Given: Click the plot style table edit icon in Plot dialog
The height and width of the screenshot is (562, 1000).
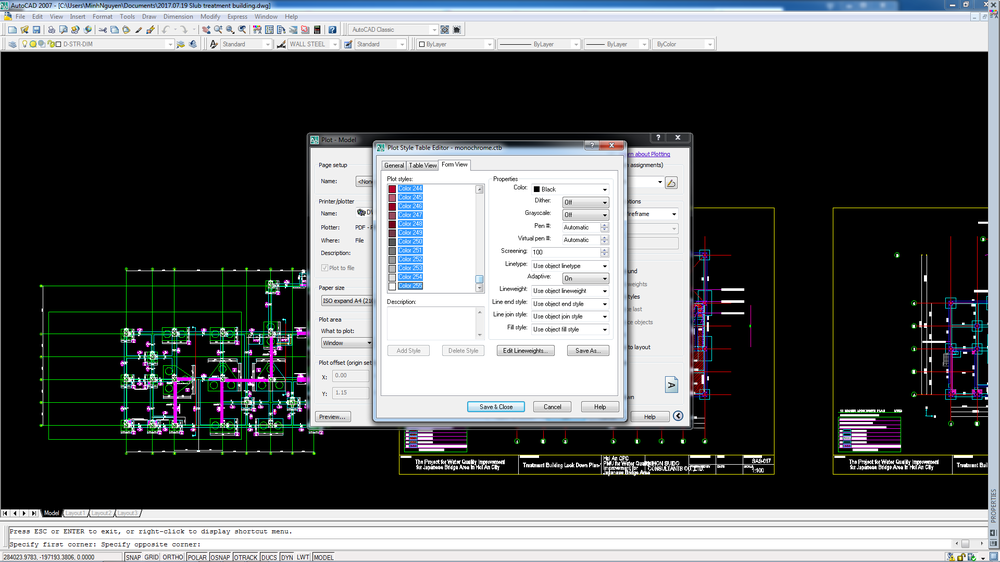Looking at the screenshot, I should pos(671,182).
